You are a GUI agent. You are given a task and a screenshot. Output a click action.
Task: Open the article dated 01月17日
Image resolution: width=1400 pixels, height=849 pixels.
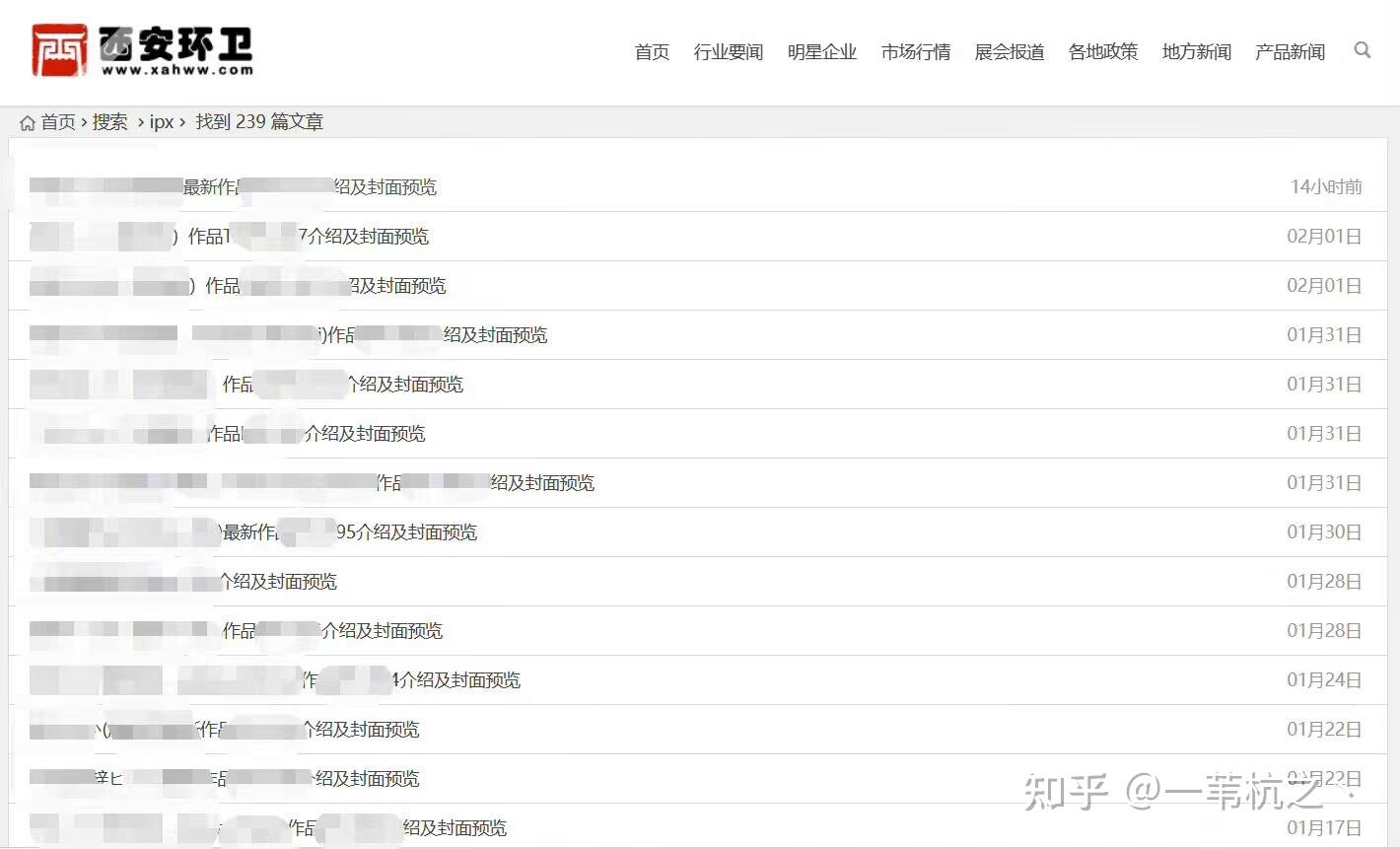(x=268, y=827)
